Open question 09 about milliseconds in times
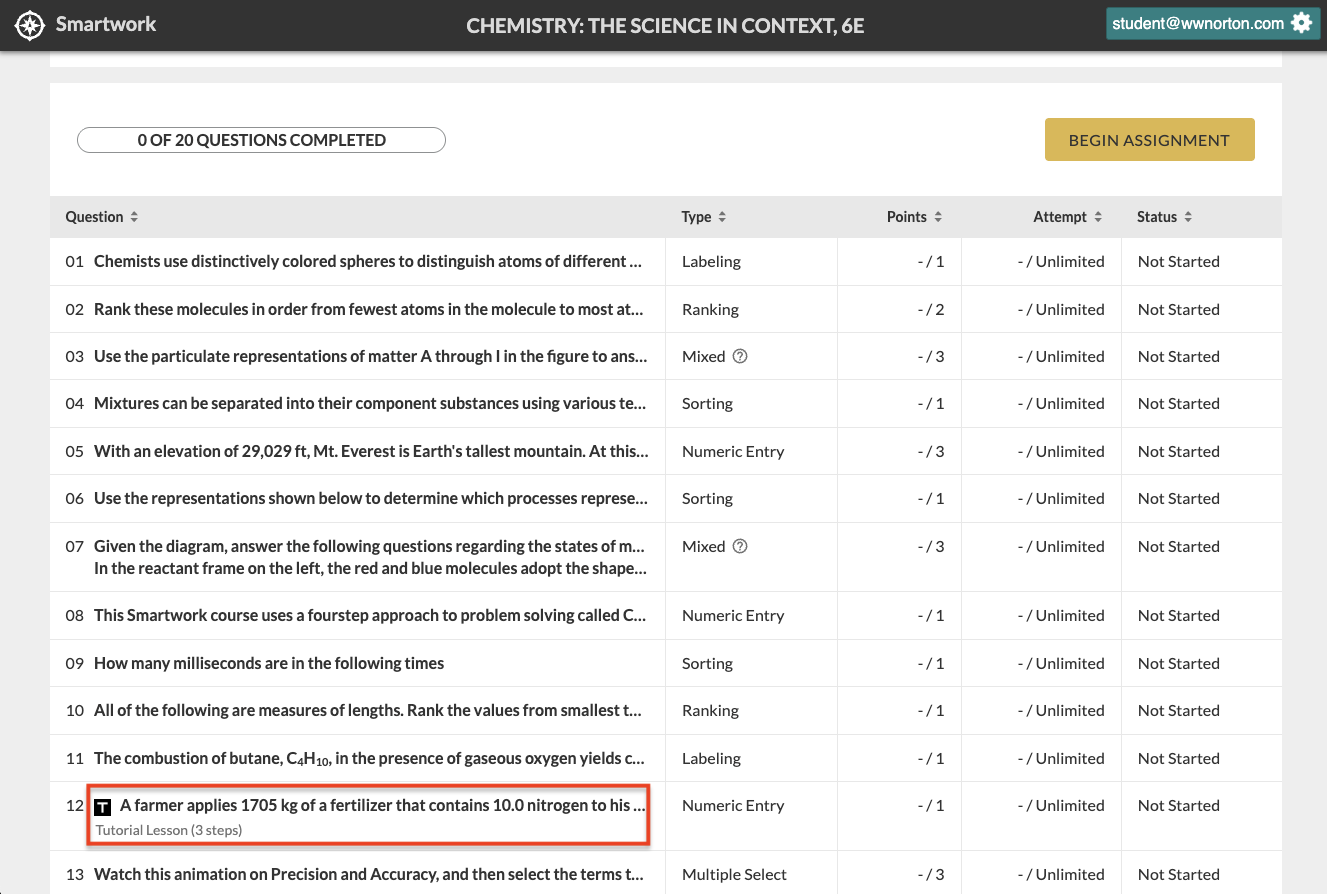Screen dimensions: 1327x894 [x=269, y=664]
